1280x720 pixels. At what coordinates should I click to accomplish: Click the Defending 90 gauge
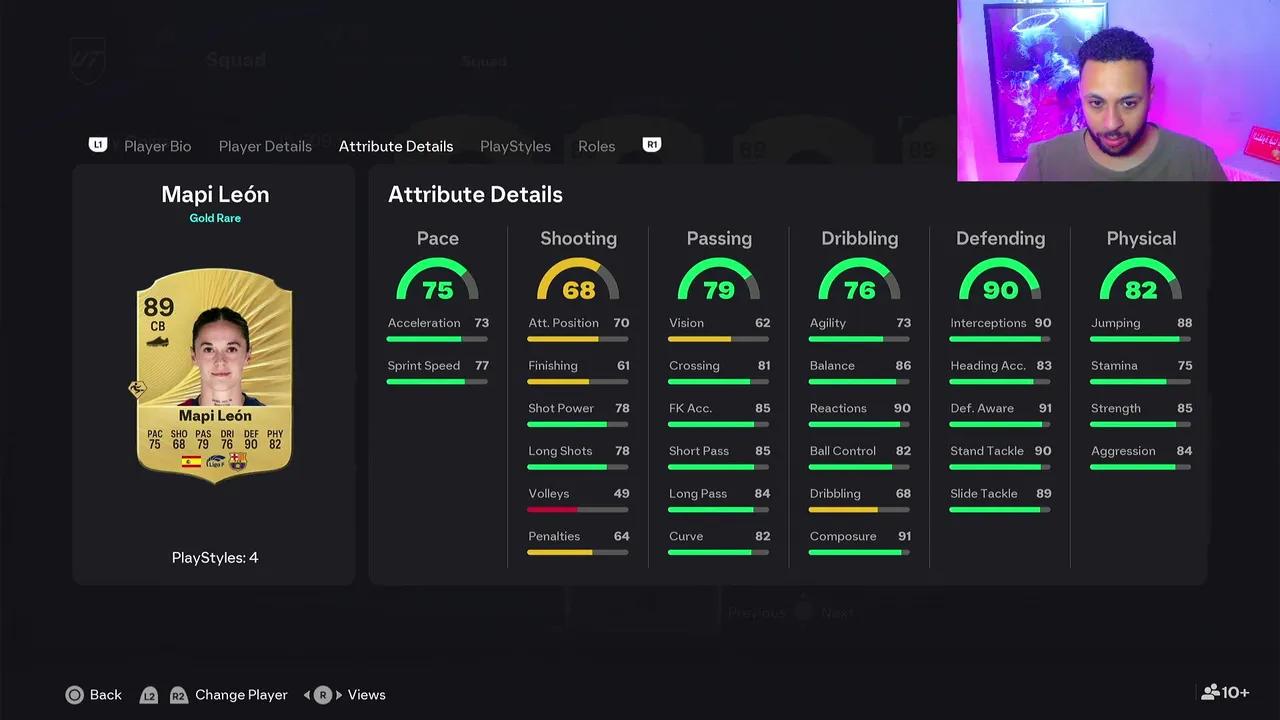coord(1000,279)
